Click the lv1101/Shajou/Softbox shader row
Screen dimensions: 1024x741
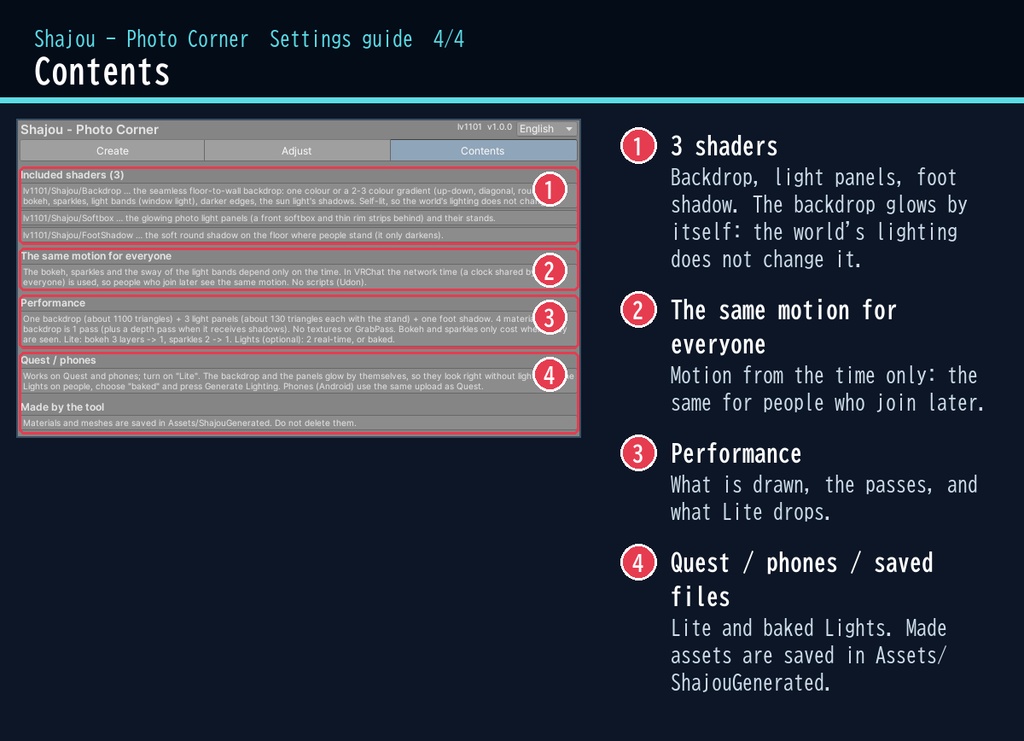pos(298,218)
